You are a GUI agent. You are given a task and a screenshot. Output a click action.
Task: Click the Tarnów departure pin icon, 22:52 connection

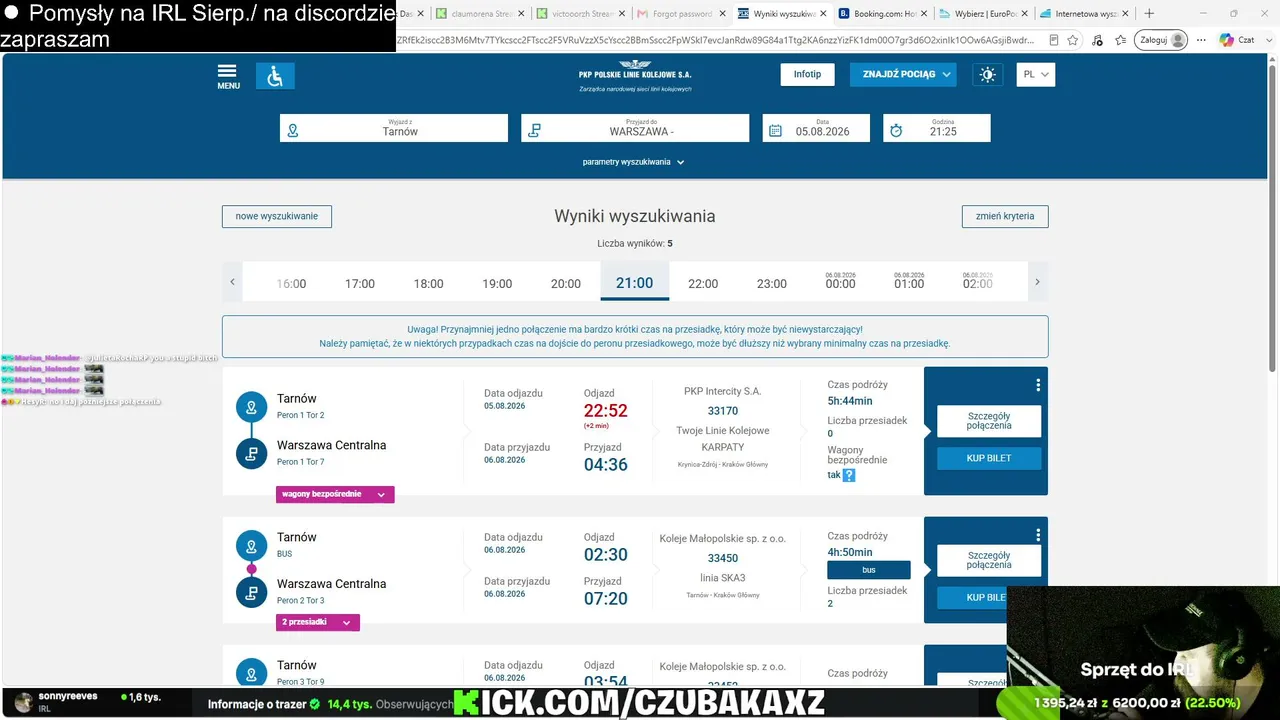251,407
